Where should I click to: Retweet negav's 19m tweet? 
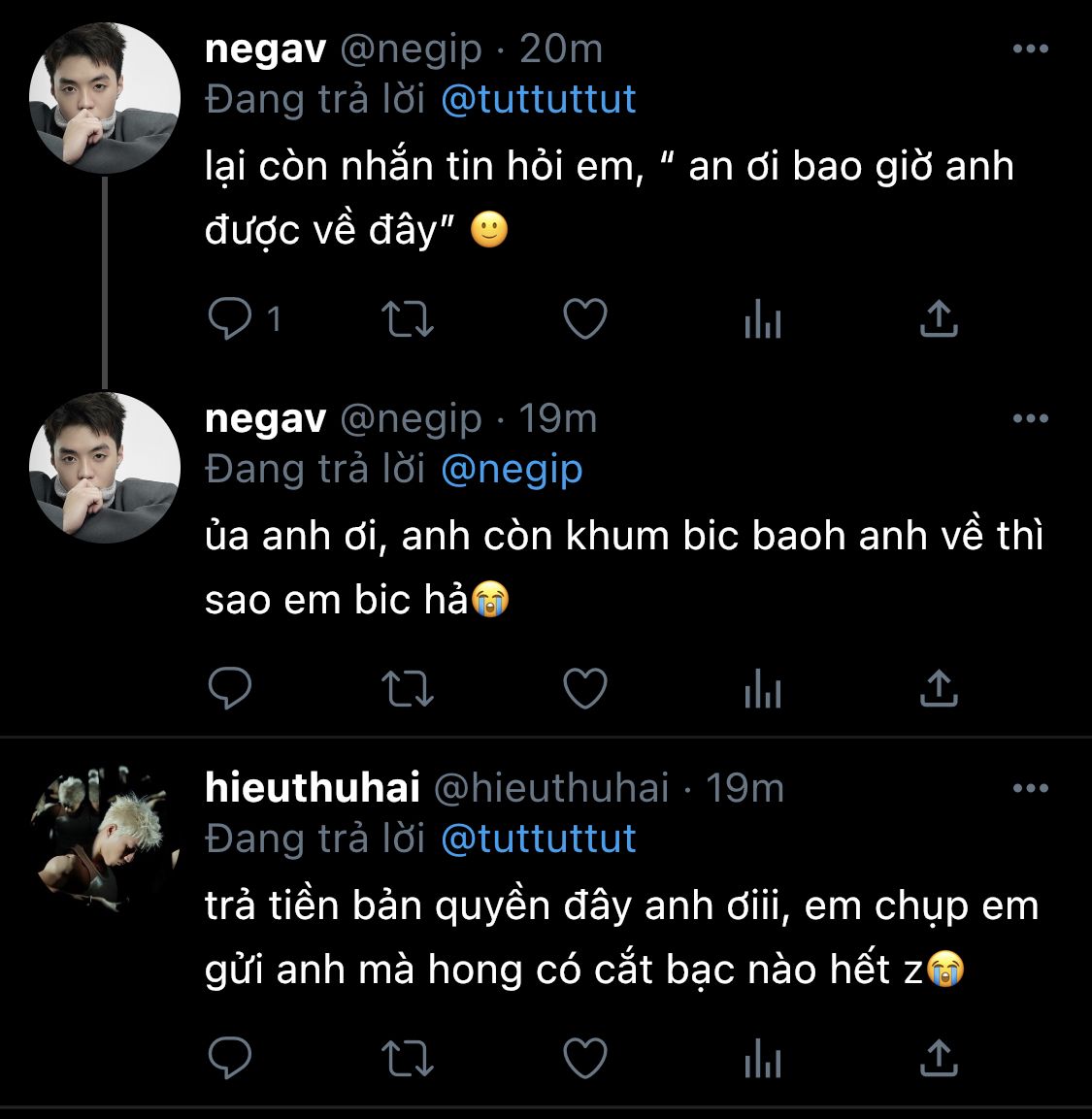pos(408,689)
